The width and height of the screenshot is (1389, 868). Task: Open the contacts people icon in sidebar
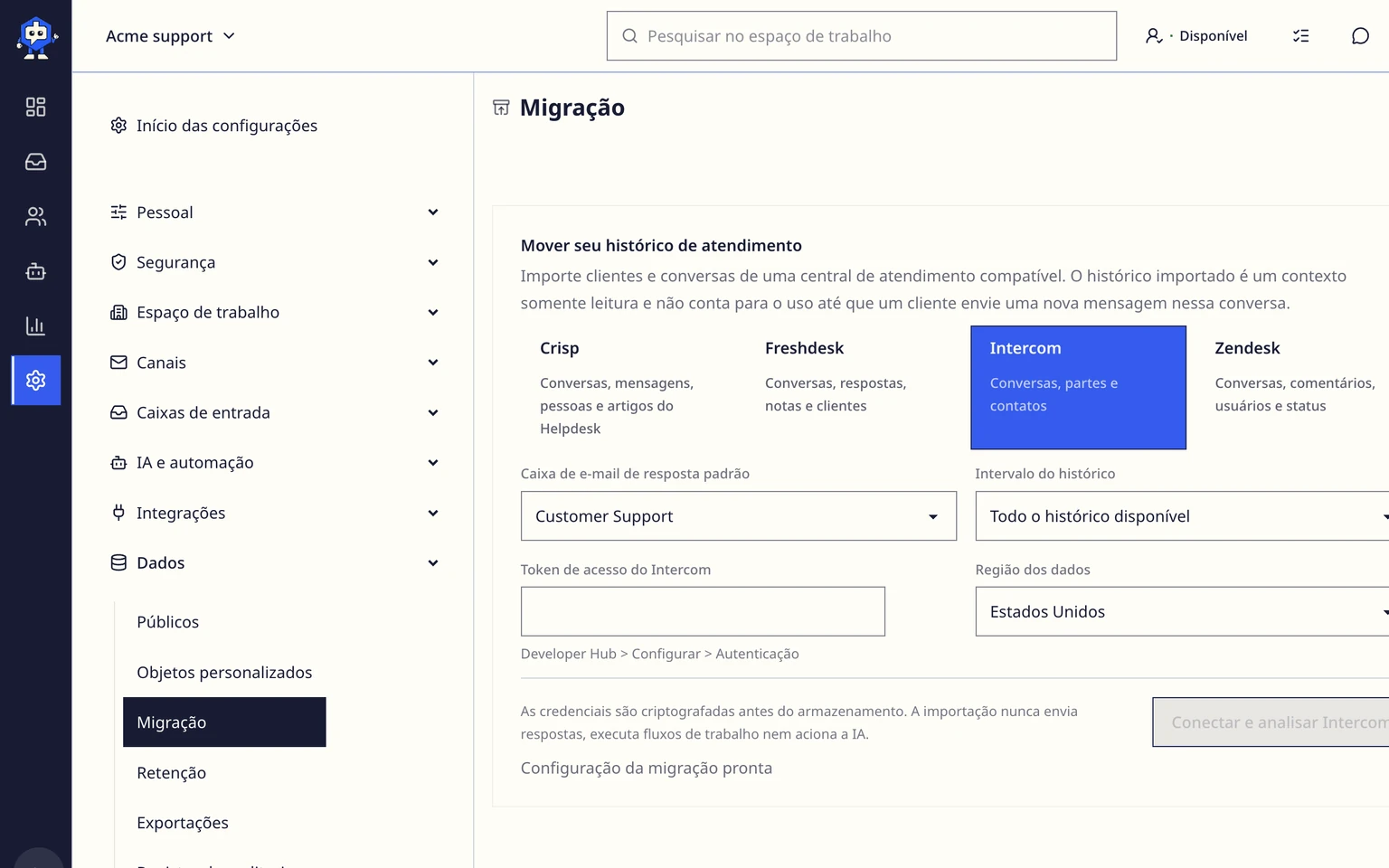click(35, 216)
